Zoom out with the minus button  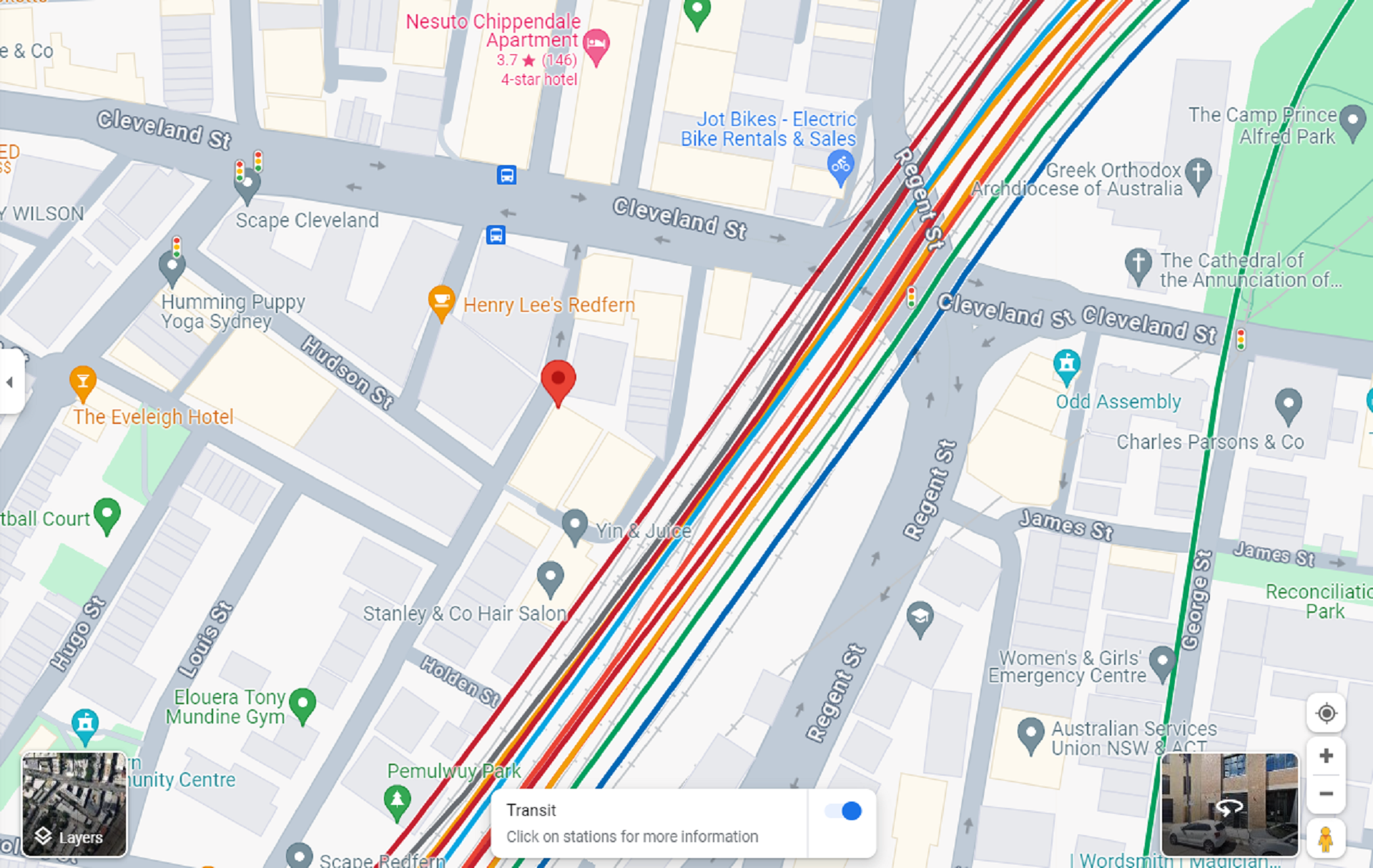pyautogui.click(x=1326, y=794)
